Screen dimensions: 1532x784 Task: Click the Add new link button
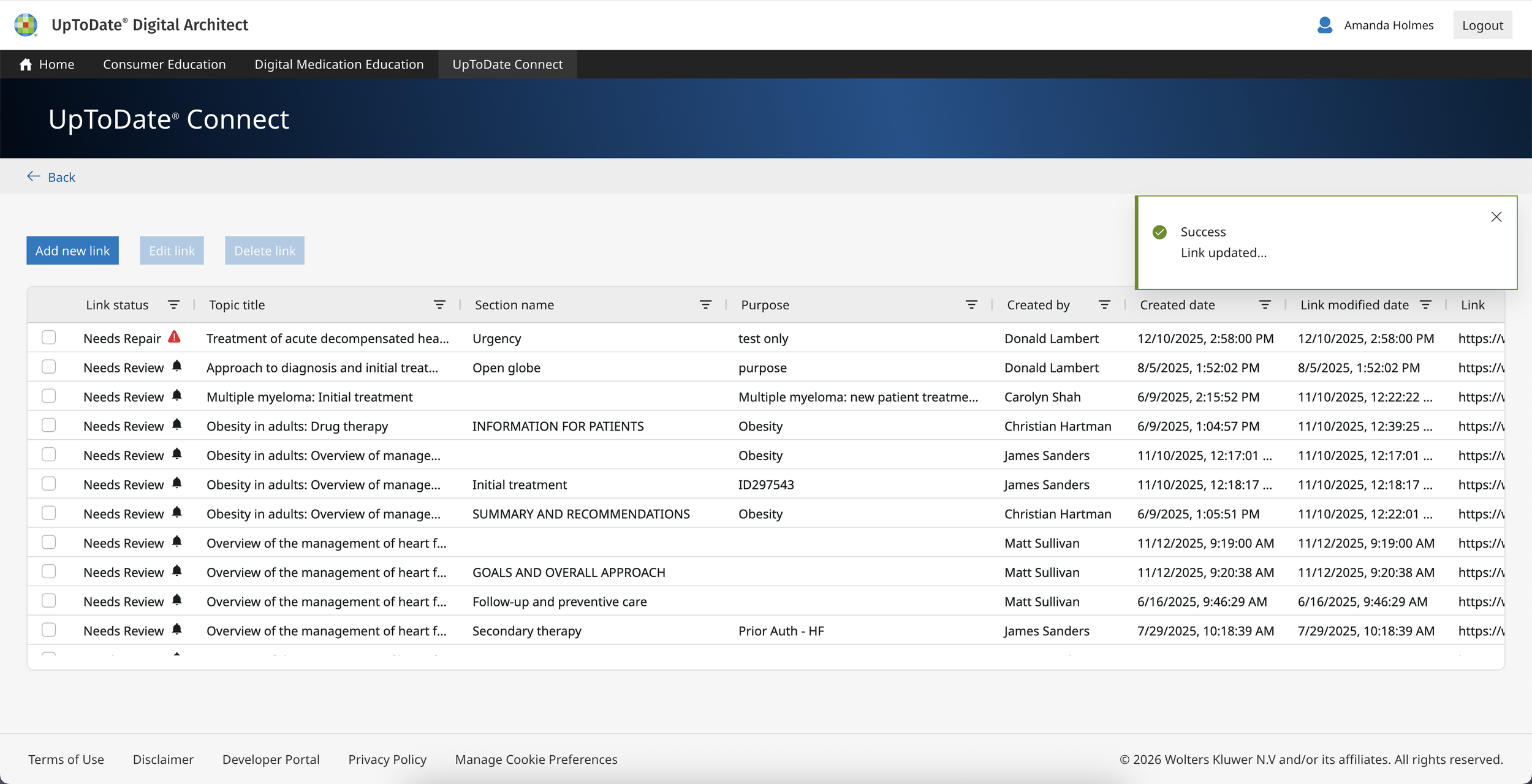[72, 251]
